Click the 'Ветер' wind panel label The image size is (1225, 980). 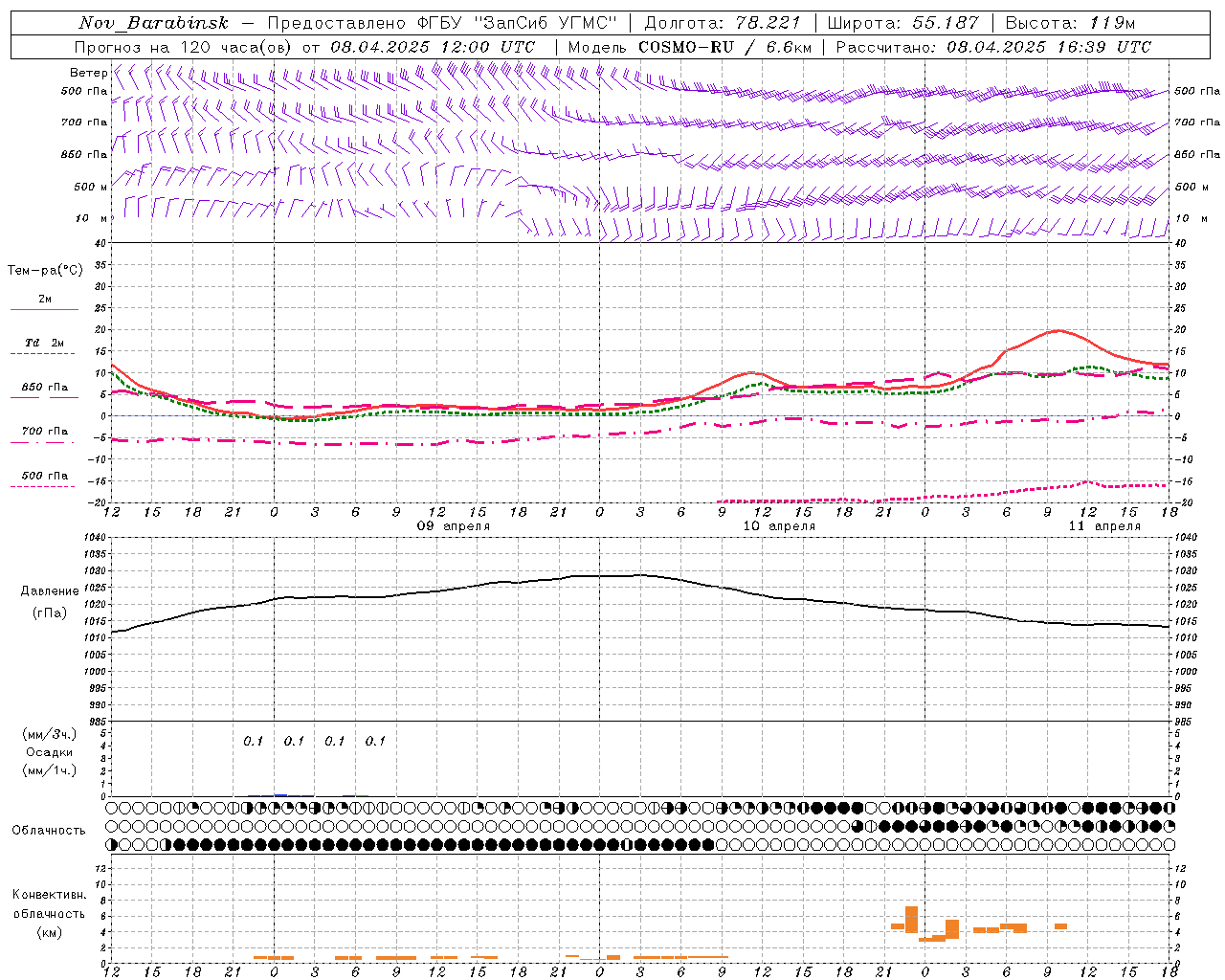pos(88,73)
